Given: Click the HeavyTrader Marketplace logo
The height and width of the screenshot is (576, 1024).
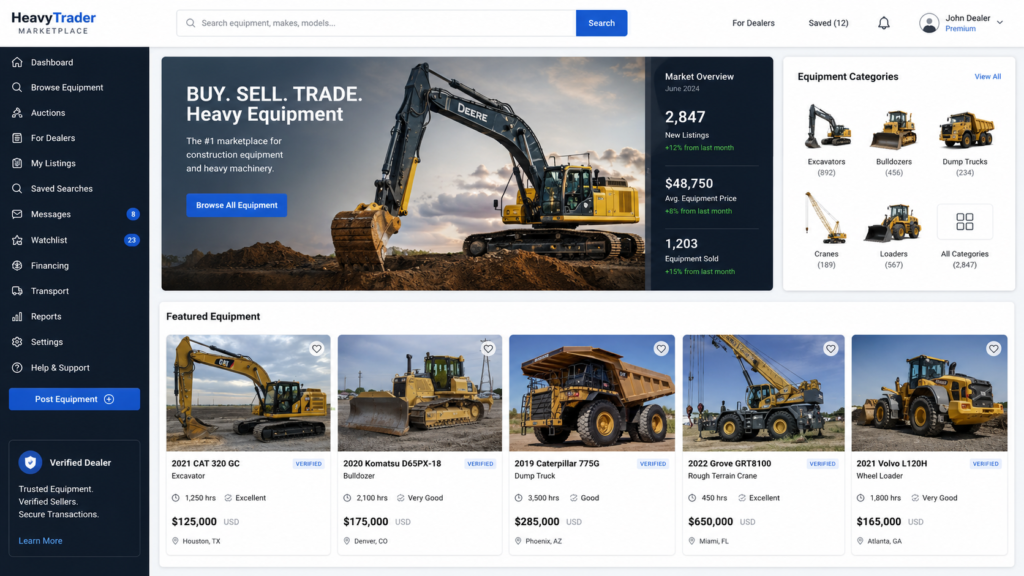Looking at the screenshot, I should pyautogui.click(x=54, y=23).
